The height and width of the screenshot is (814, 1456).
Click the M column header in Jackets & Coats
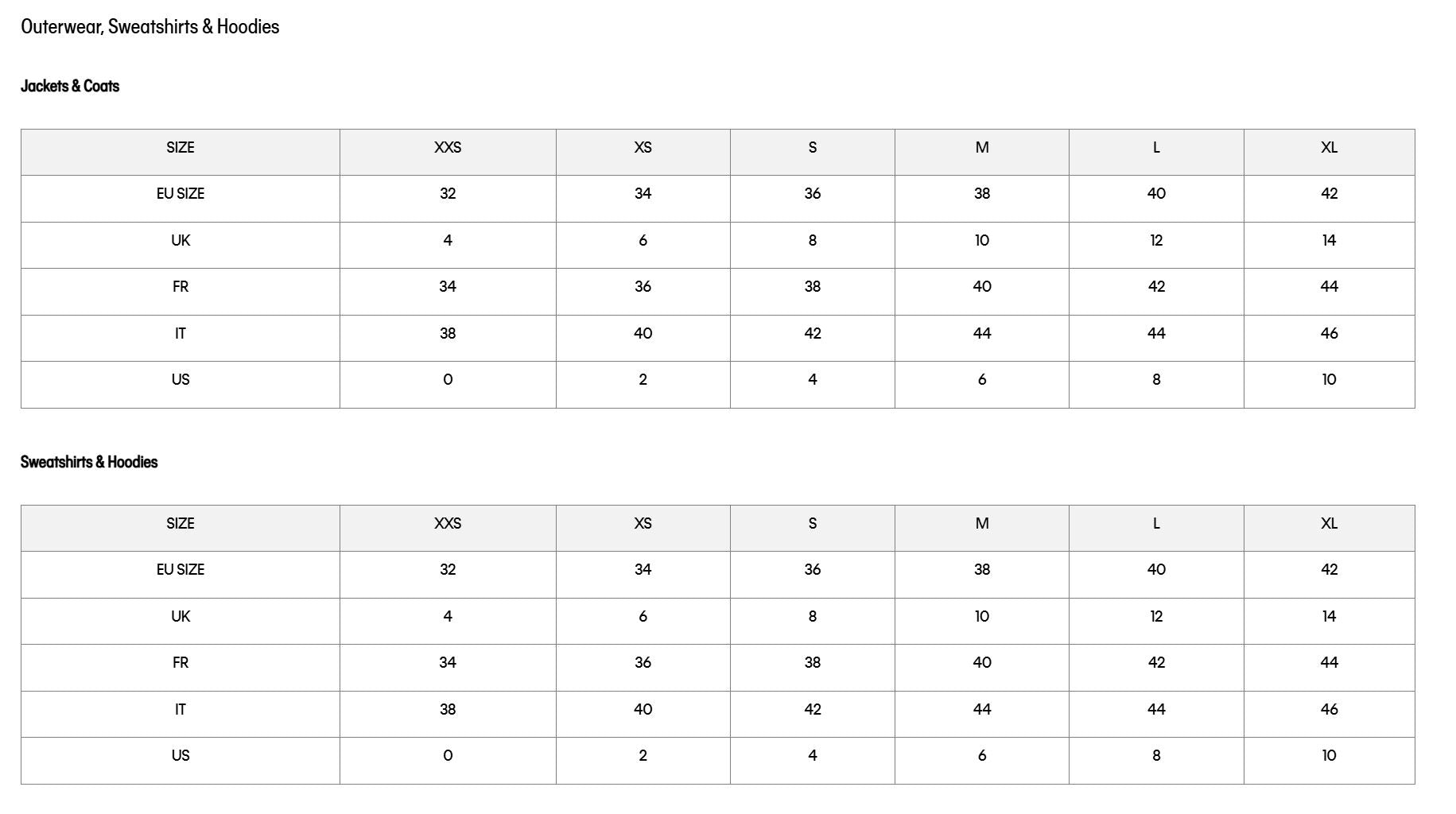click(x=982, y=148)
